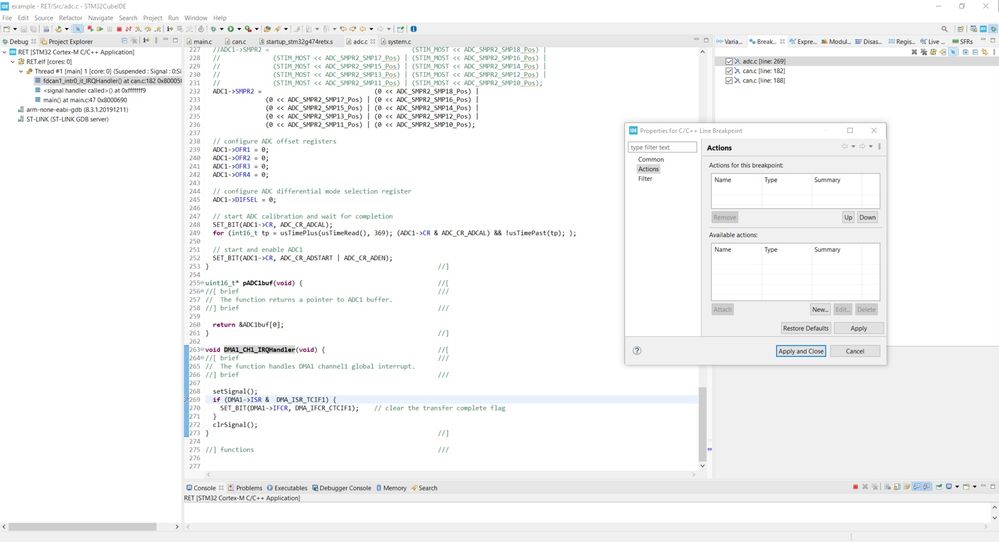
Task: Minimize the editor area
Action: 696,40
